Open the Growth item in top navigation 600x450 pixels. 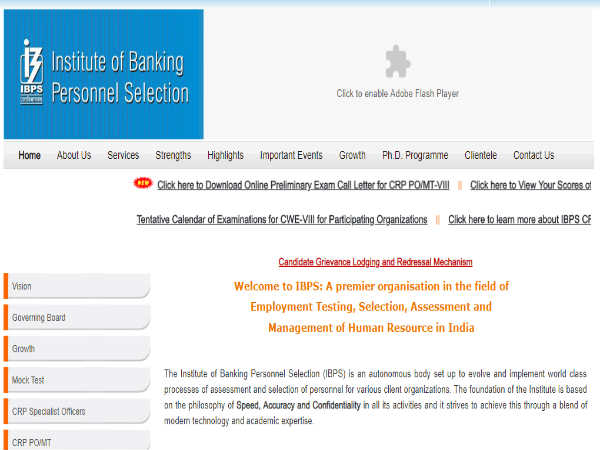pos(352,155)
